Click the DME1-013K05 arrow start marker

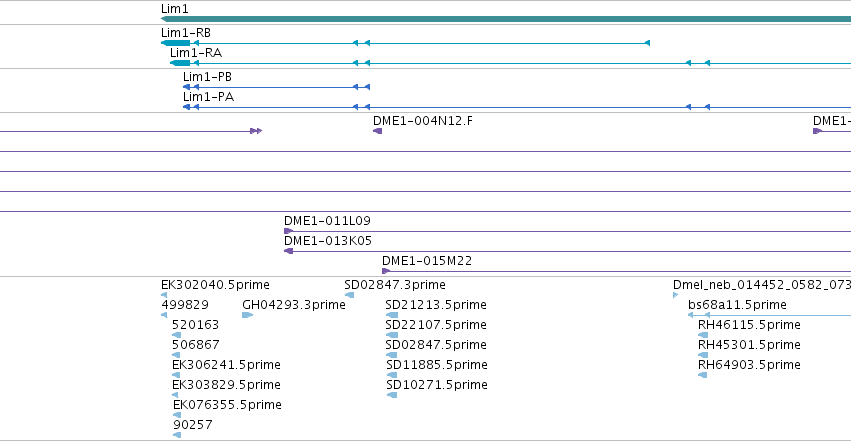288,251
